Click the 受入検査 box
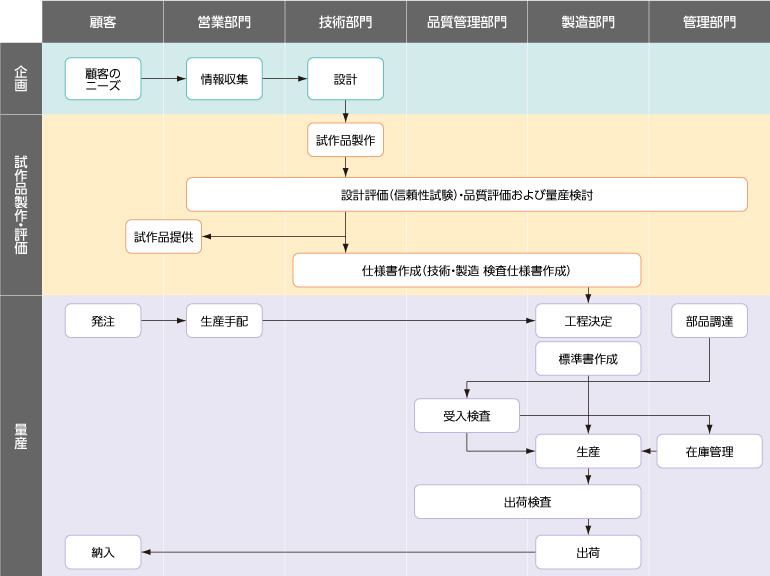Viewport: 770px width, 576px height. pos(467,415)
